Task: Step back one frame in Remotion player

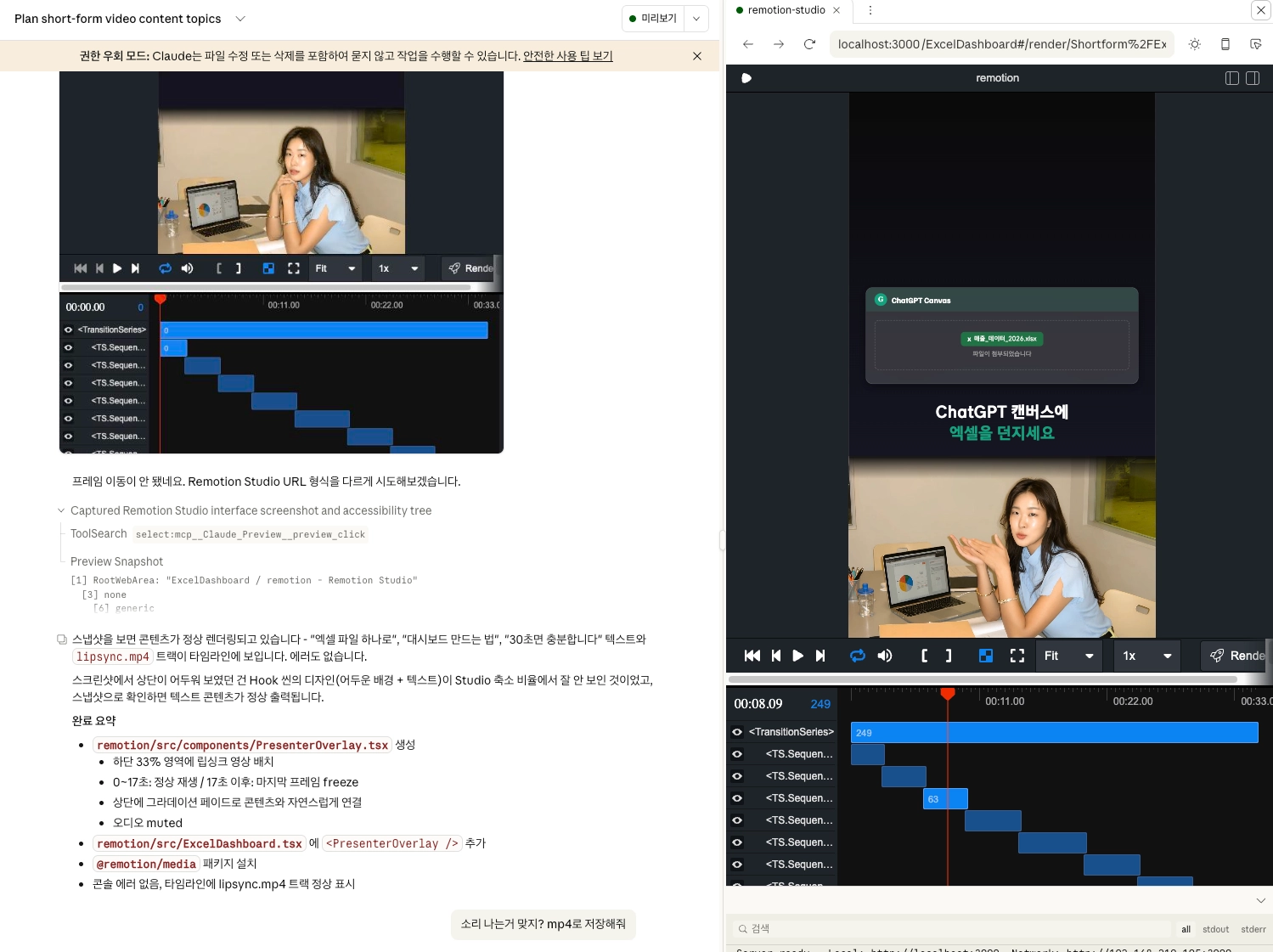Action: (776, 656)
